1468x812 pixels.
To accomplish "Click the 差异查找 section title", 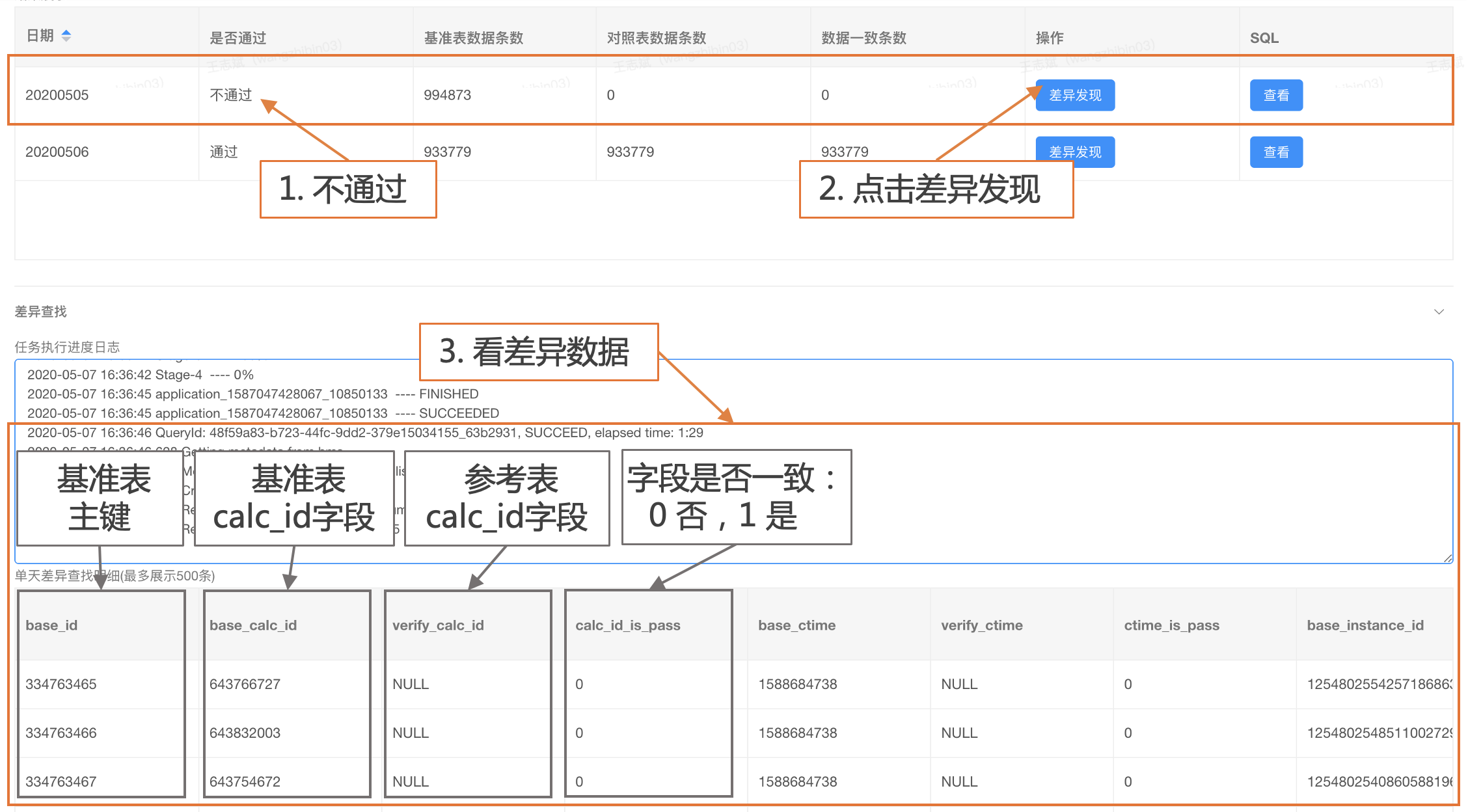I will pyautogui.click(x=40, y=312).
